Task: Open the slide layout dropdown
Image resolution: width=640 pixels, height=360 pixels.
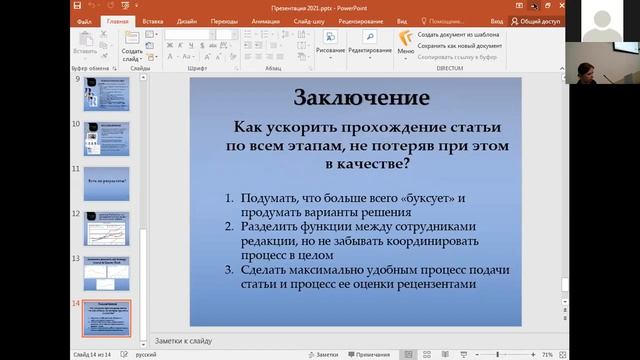Action: coord(151,35)
